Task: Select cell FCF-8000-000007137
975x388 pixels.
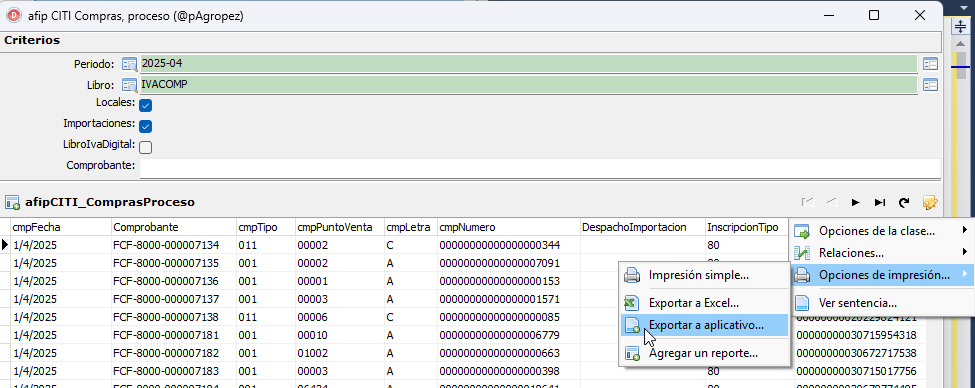Action: 173,299
